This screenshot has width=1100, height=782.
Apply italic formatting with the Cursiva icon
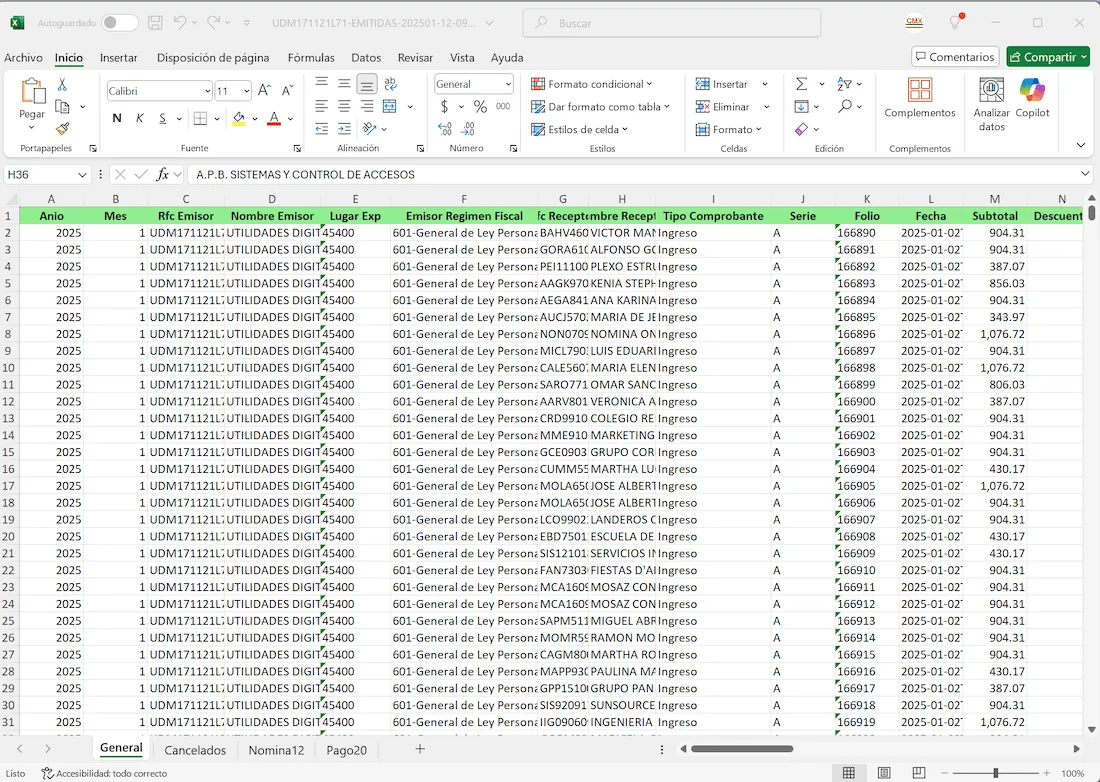pos(140,118)
